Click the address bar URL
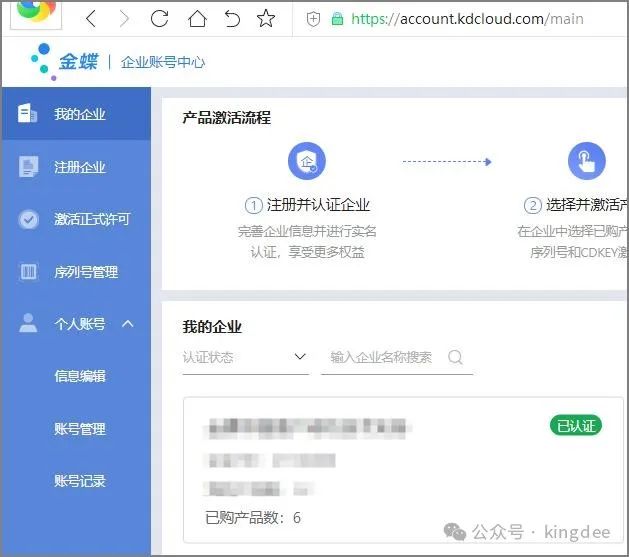This screenshot has width=629, height=557. tap(467, 19)
